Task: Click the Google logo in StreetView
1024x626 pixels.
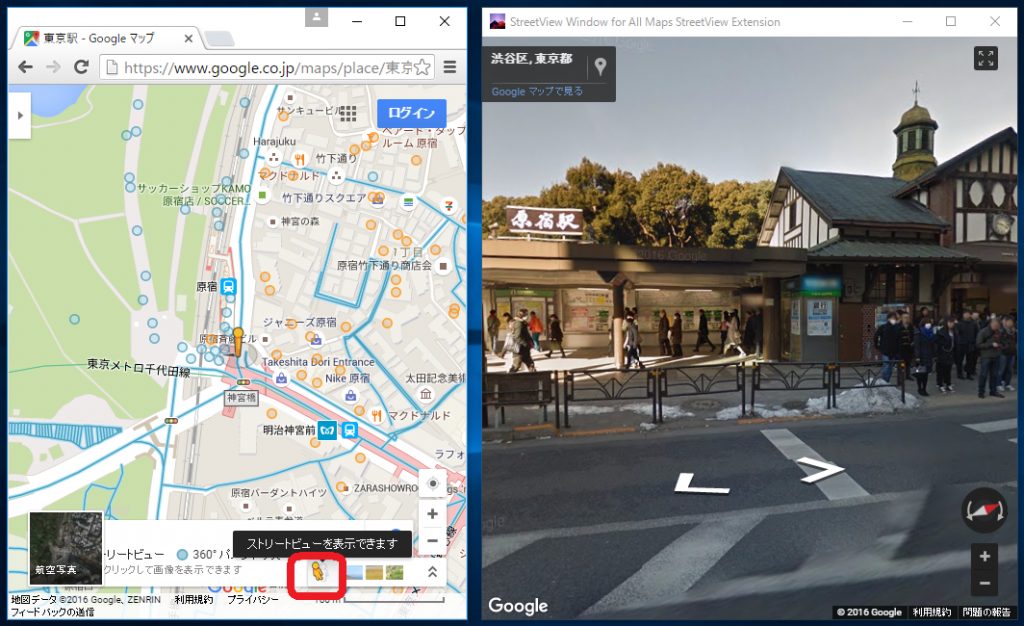Action: tap(518, 605)
